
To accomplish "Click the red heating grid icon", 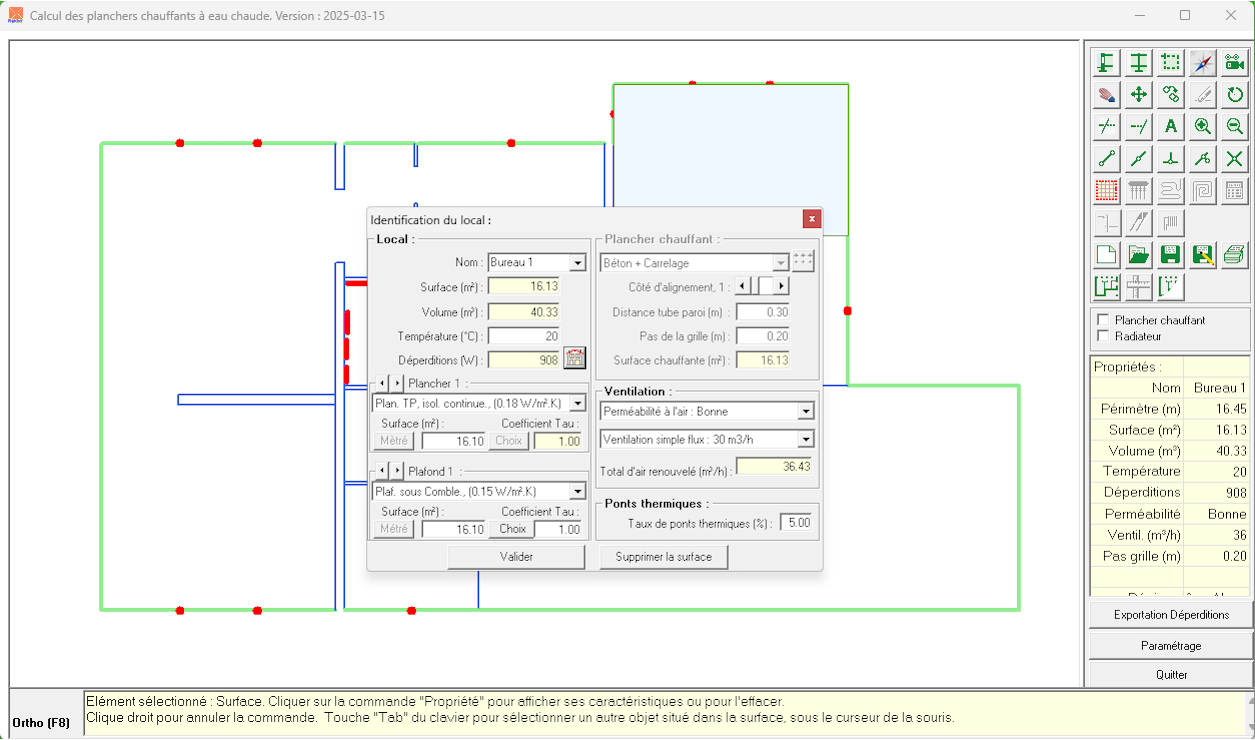I will (1106, 190).
